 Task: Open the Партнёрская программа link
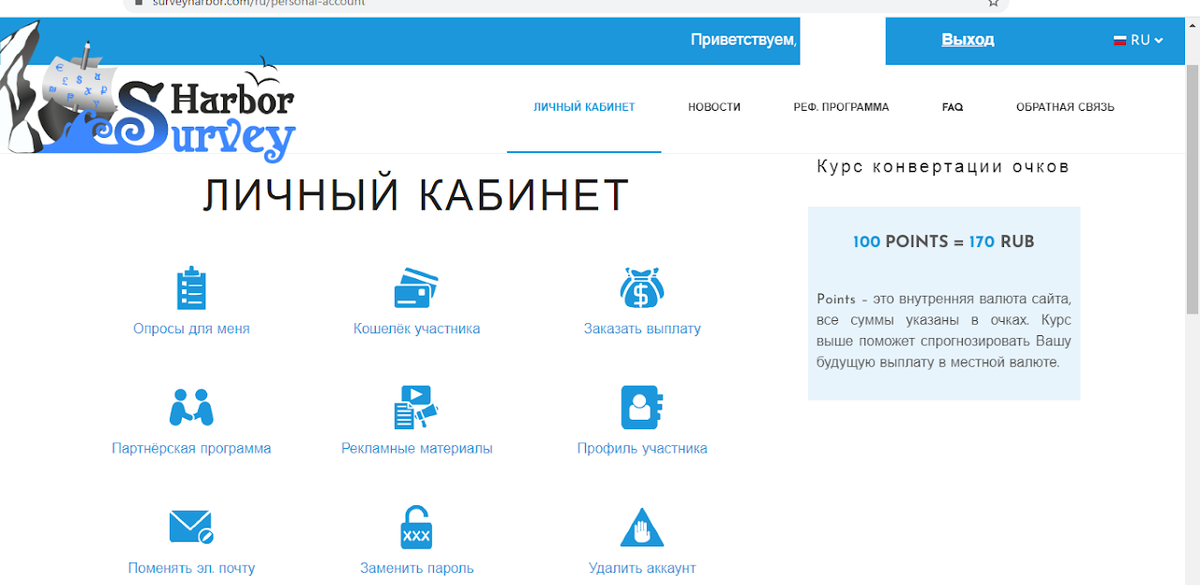tap(191, 448)
